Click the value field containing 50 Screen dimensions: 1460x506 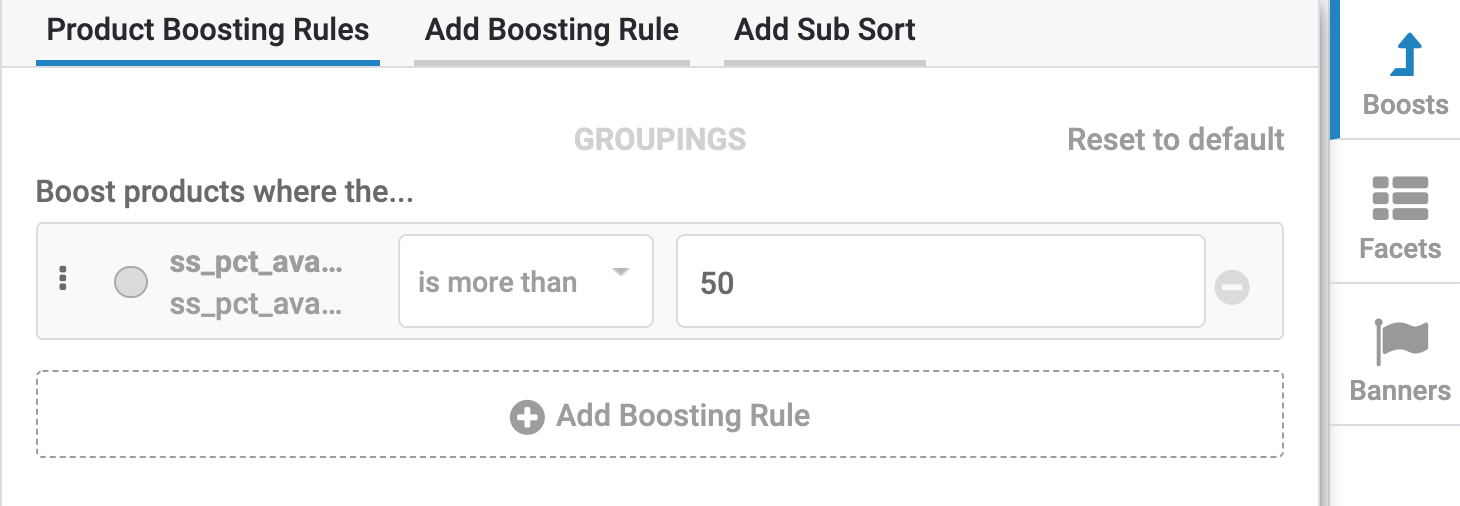tap(940, 282)
